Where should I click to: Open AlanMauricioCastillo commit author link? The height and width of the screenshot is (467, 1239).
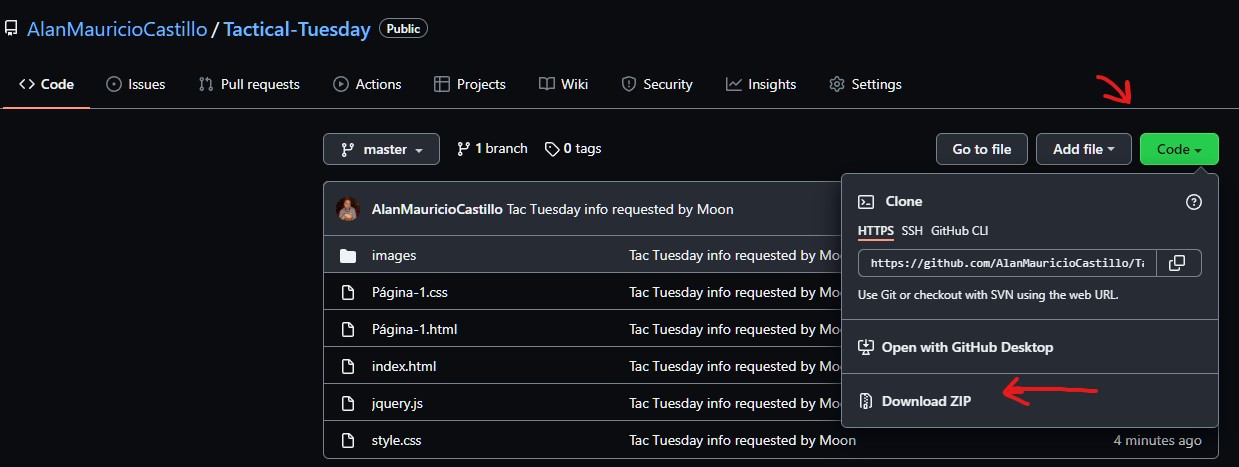(437, 209)
